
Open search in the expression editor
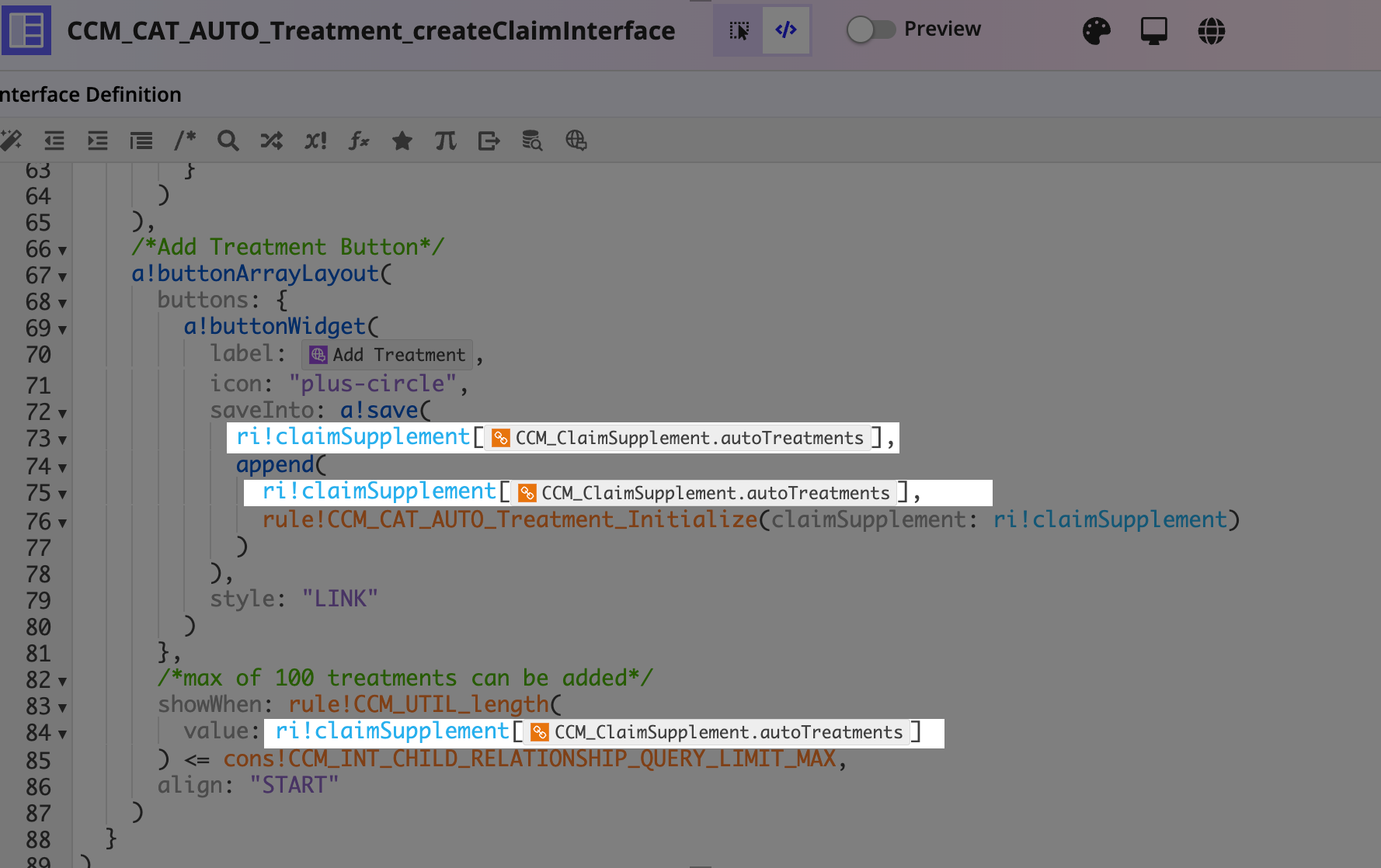click(228, 141)
